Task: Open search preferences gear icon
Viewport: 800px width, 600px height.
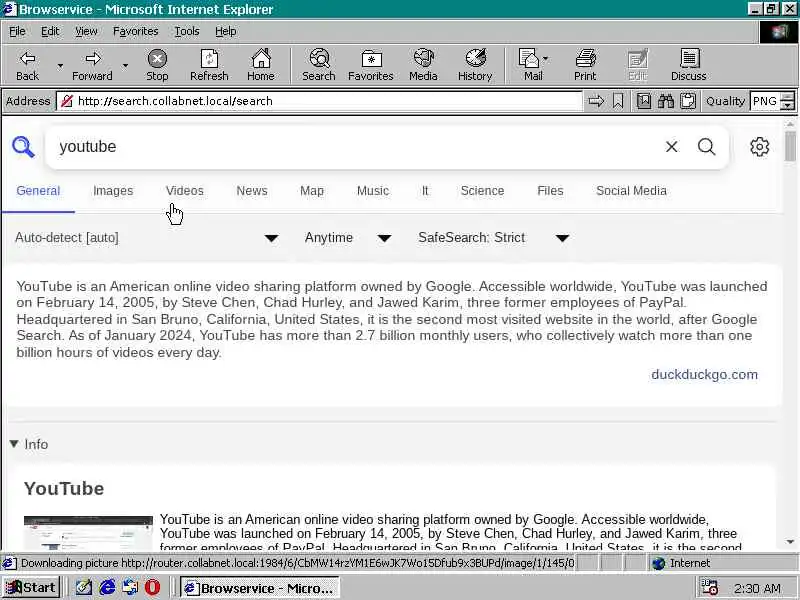Action: pos(760,147)
